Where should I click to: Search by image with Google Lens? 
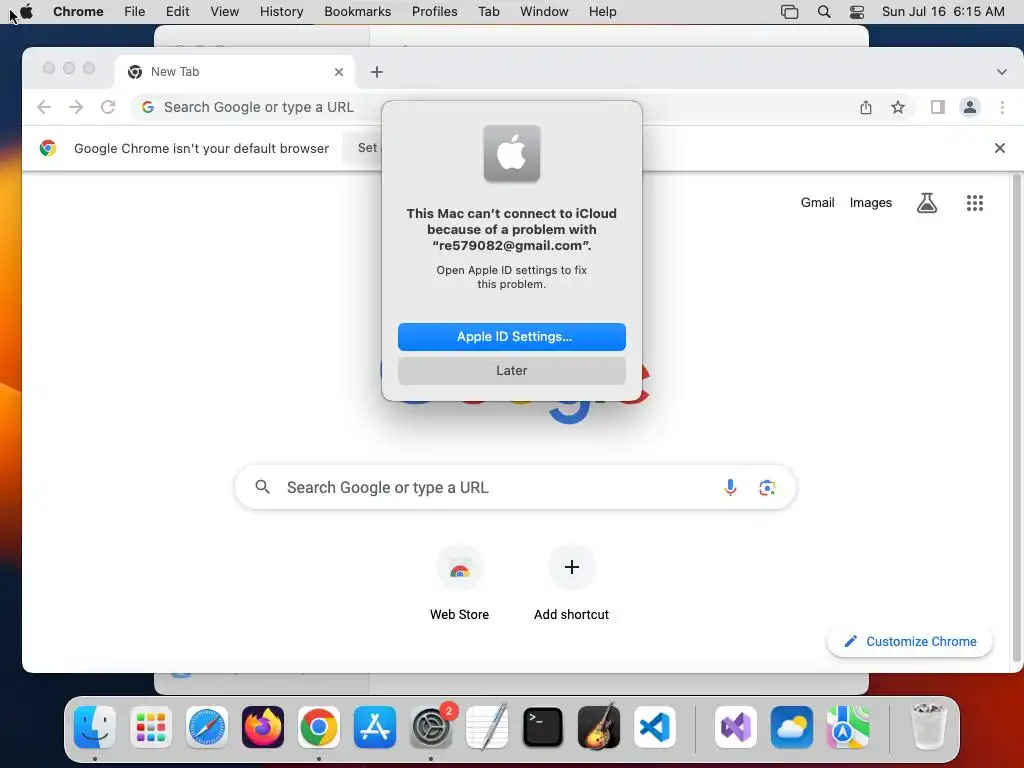click(767, 487)
